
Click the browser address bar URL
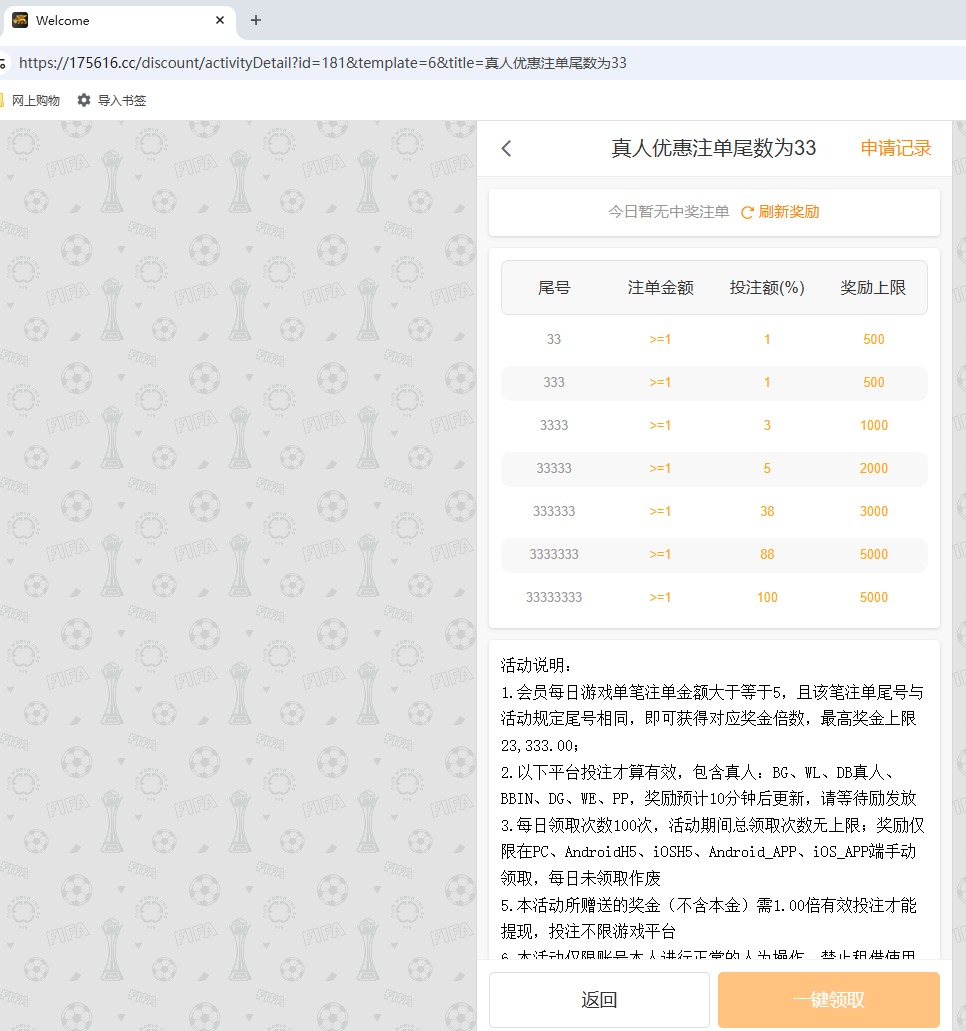tap(322, 63)
